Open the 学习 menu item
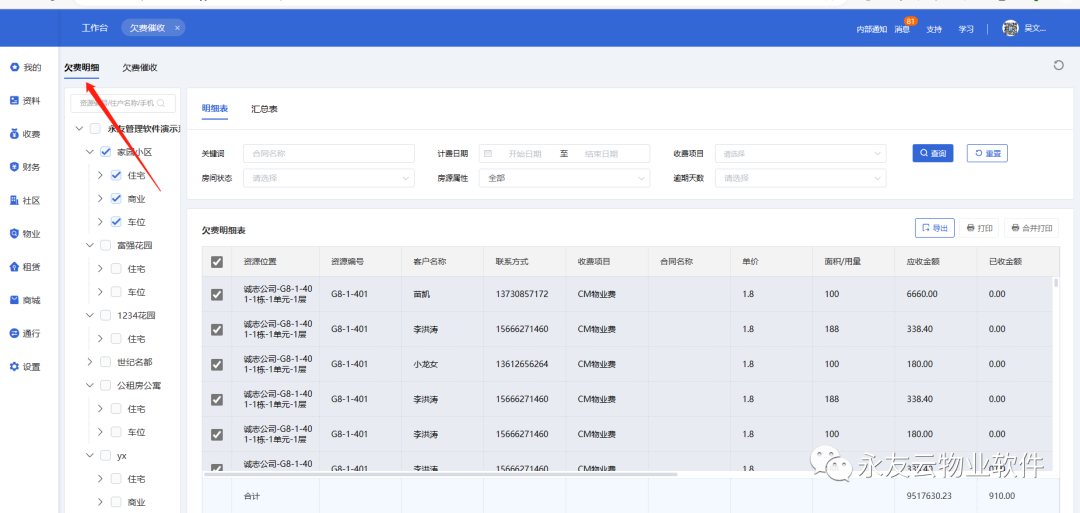 (966, 29)
